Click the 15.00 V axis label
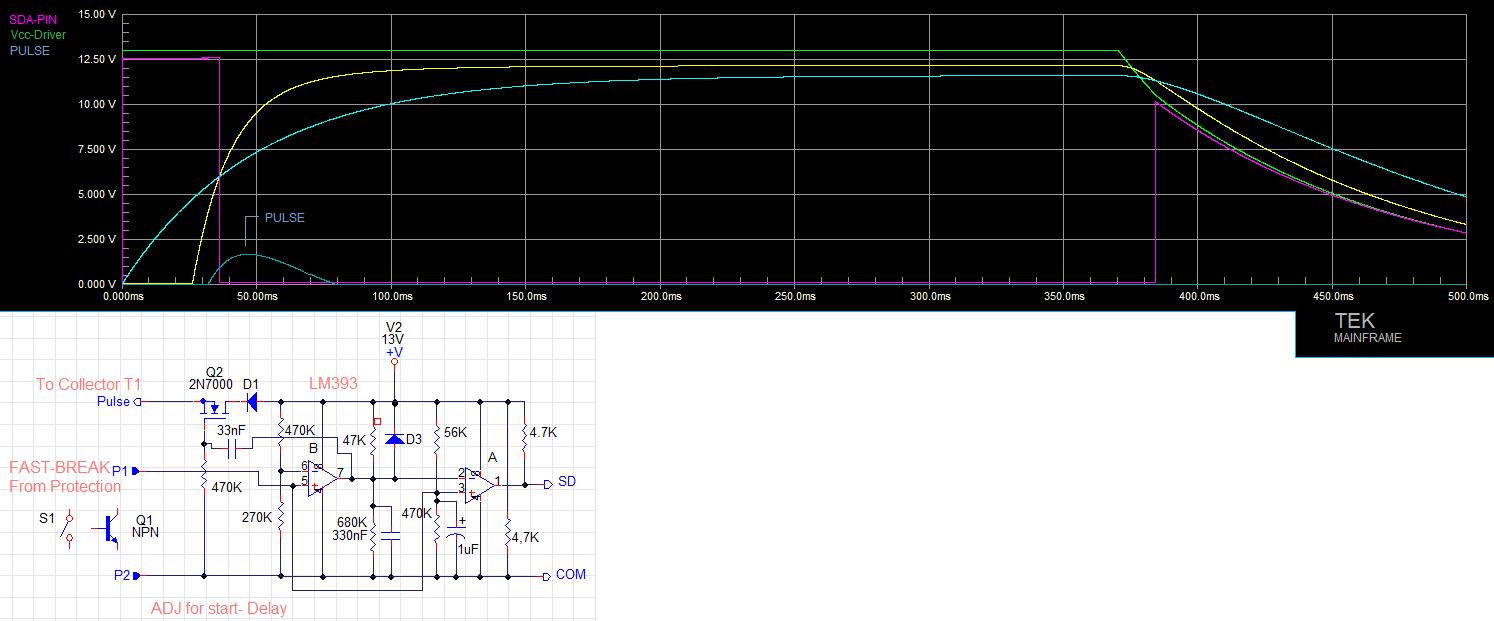Viewport: 1494px width, 621px height. tap(96, 14)
